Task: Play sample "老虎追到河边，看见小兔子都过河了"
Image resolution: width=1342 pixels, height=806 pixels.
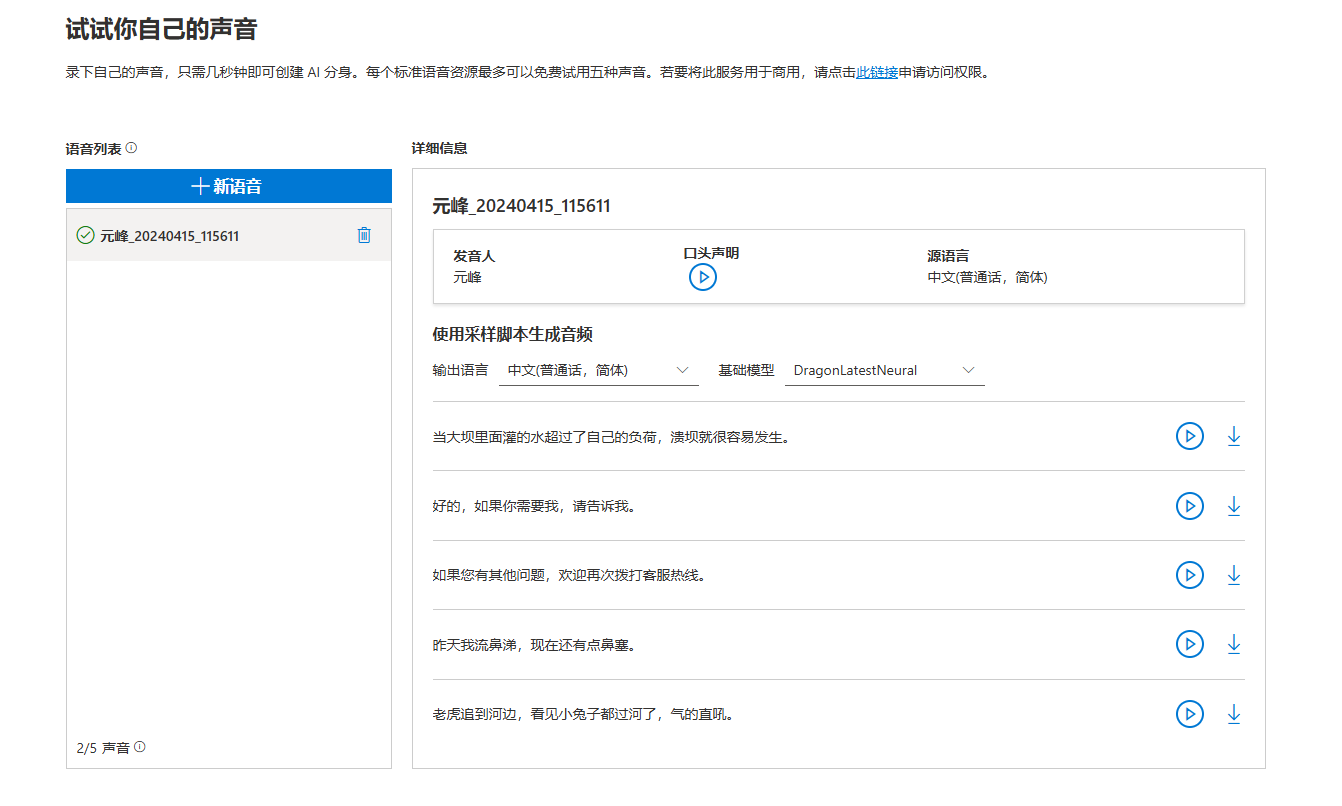Action: (1190, 714)
